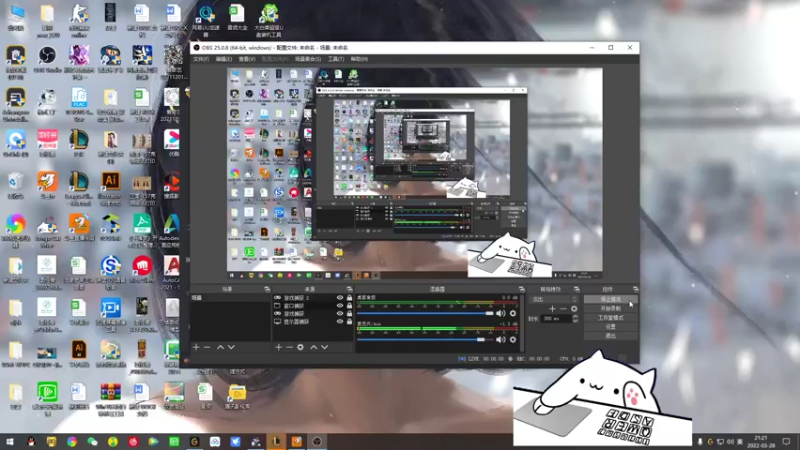This screenshot has width=800, height=450.
Task: Remove the scene transition with the minus icon
Action: pyautogui.click(x=563, y=309)
